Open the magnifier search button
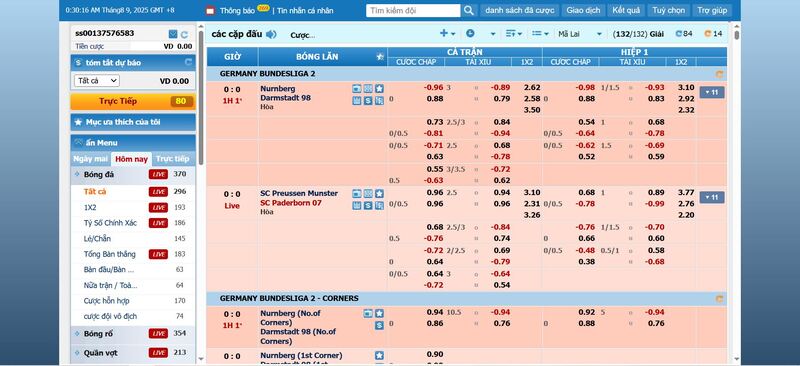The height and width of the screenshot is (366, 800). (468, 10)
